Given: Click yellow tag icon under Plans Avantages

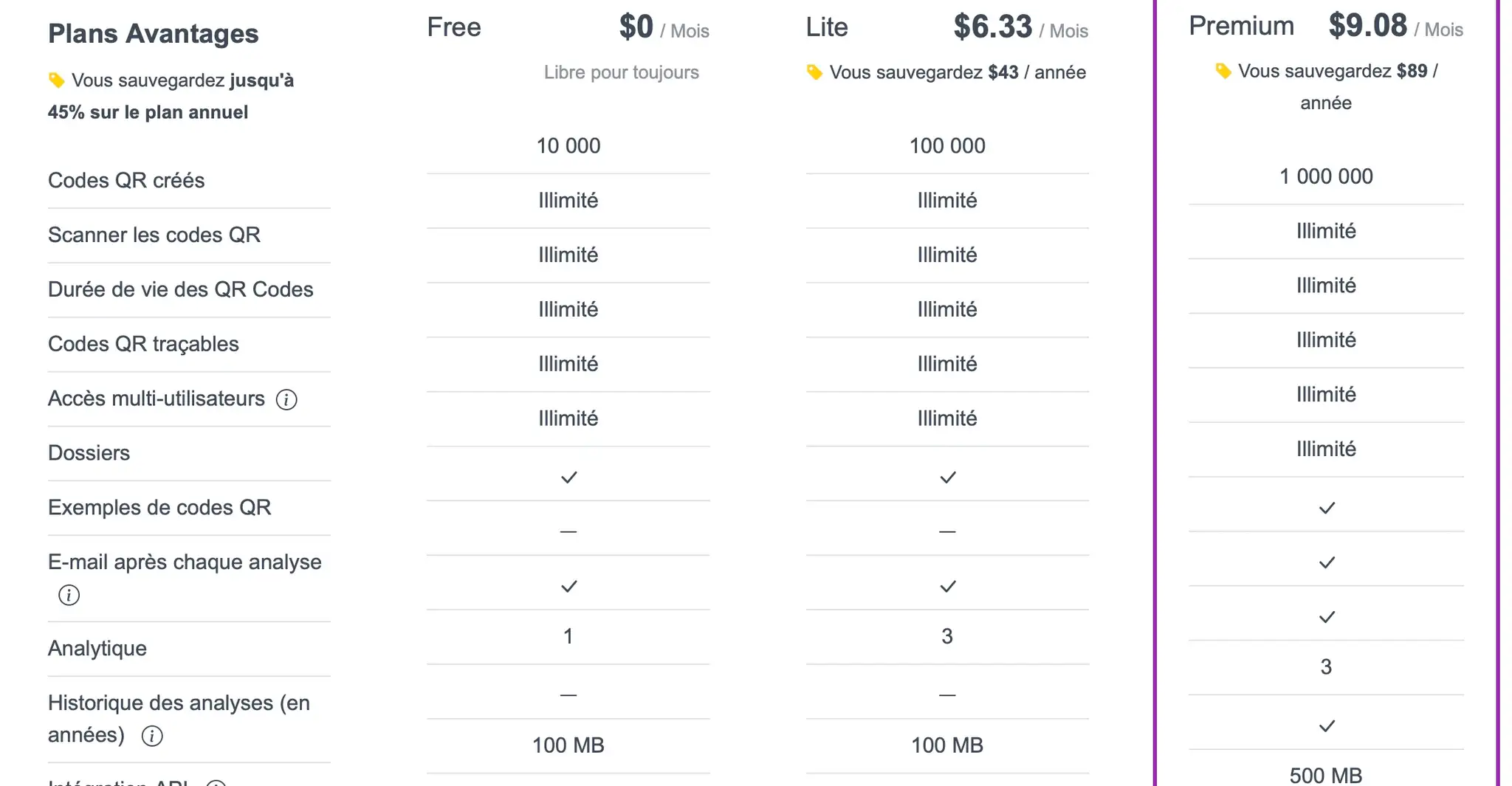Looking at the screenshot, I should point(56,80).
